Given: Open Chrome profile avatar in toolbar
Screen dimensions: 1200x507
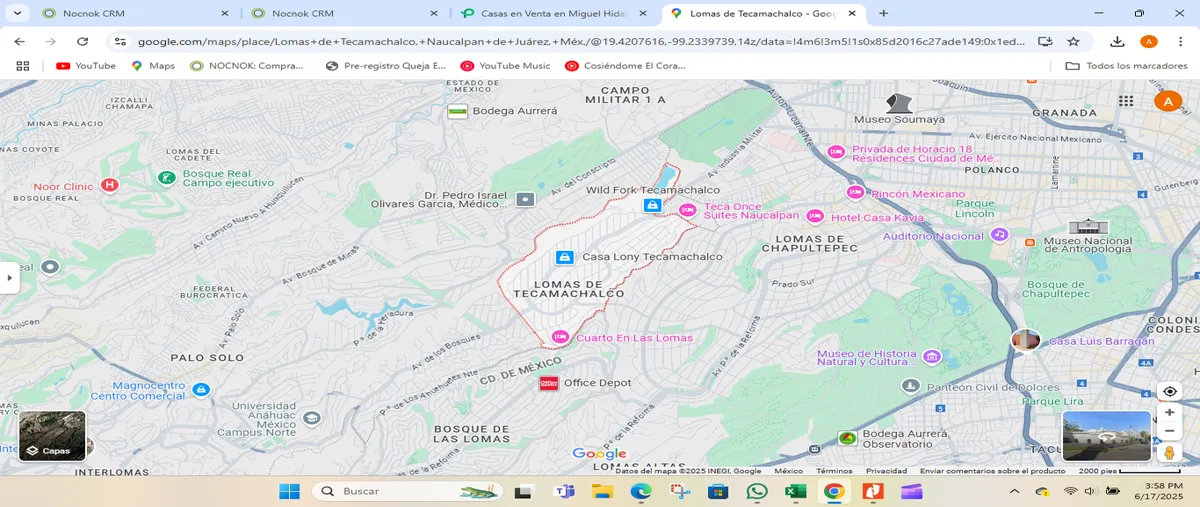Looking at the screenshot, I should coord(1148,41).
